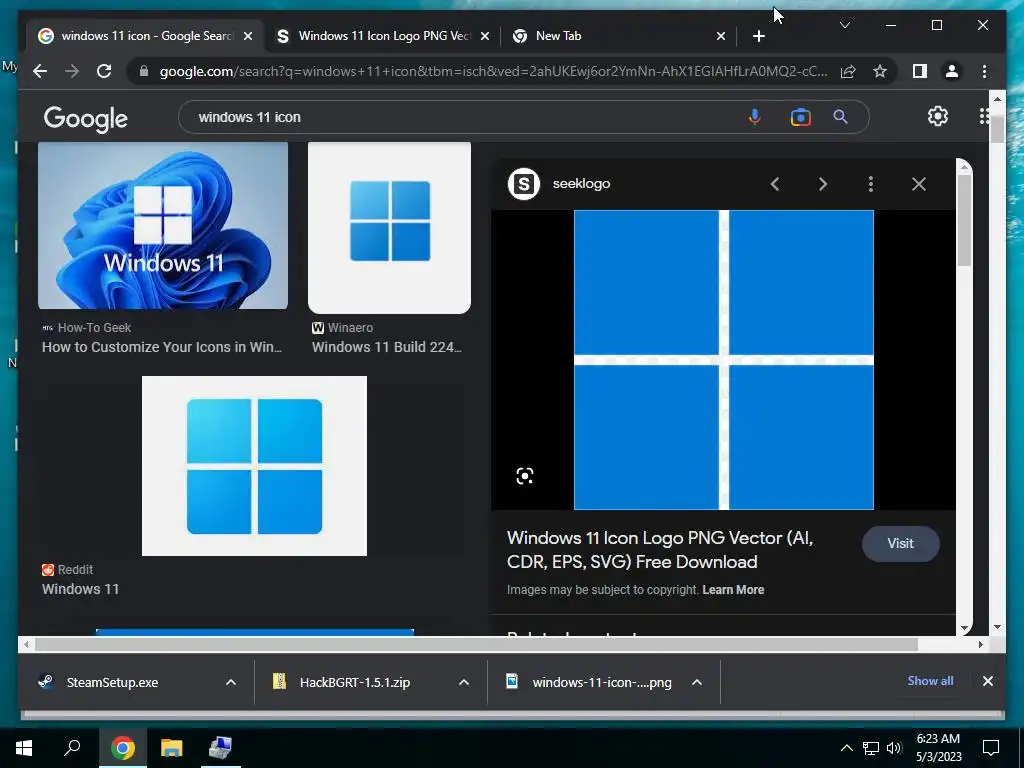Bookmark this page with the star icon

click(880, 71)
